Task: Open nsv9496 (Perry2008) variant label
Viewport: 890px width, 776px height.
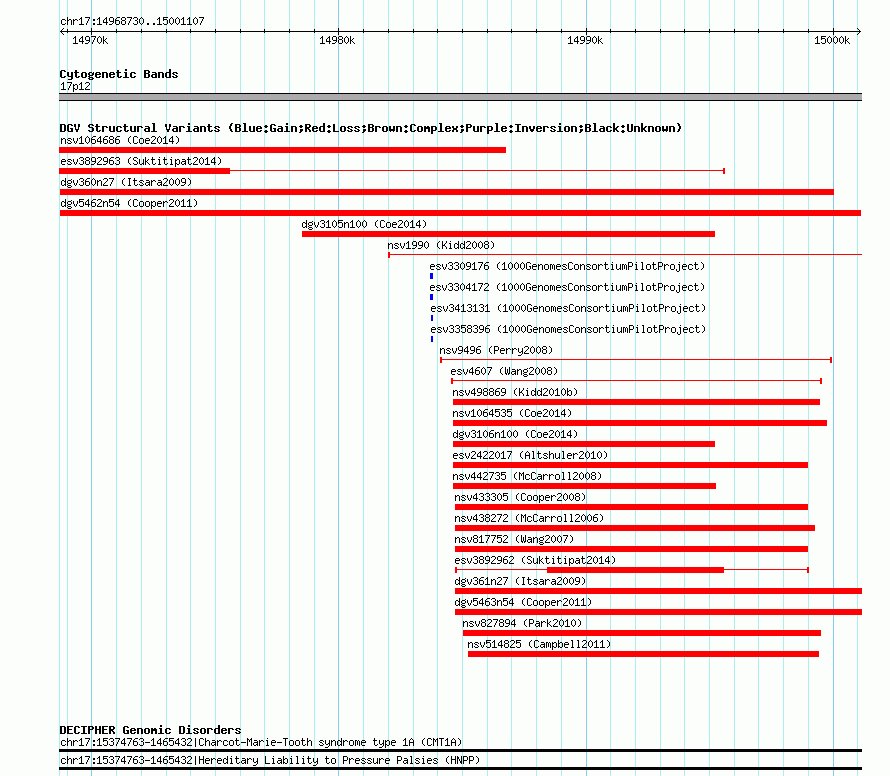Action: tap(496, 350)
